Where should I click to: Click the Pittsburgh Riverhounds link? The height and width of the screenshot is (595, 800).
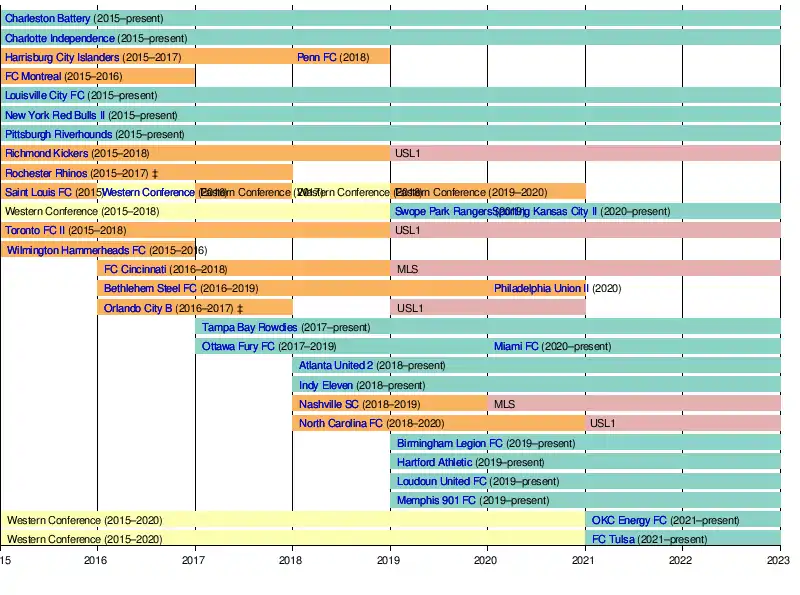pos(58,134)
